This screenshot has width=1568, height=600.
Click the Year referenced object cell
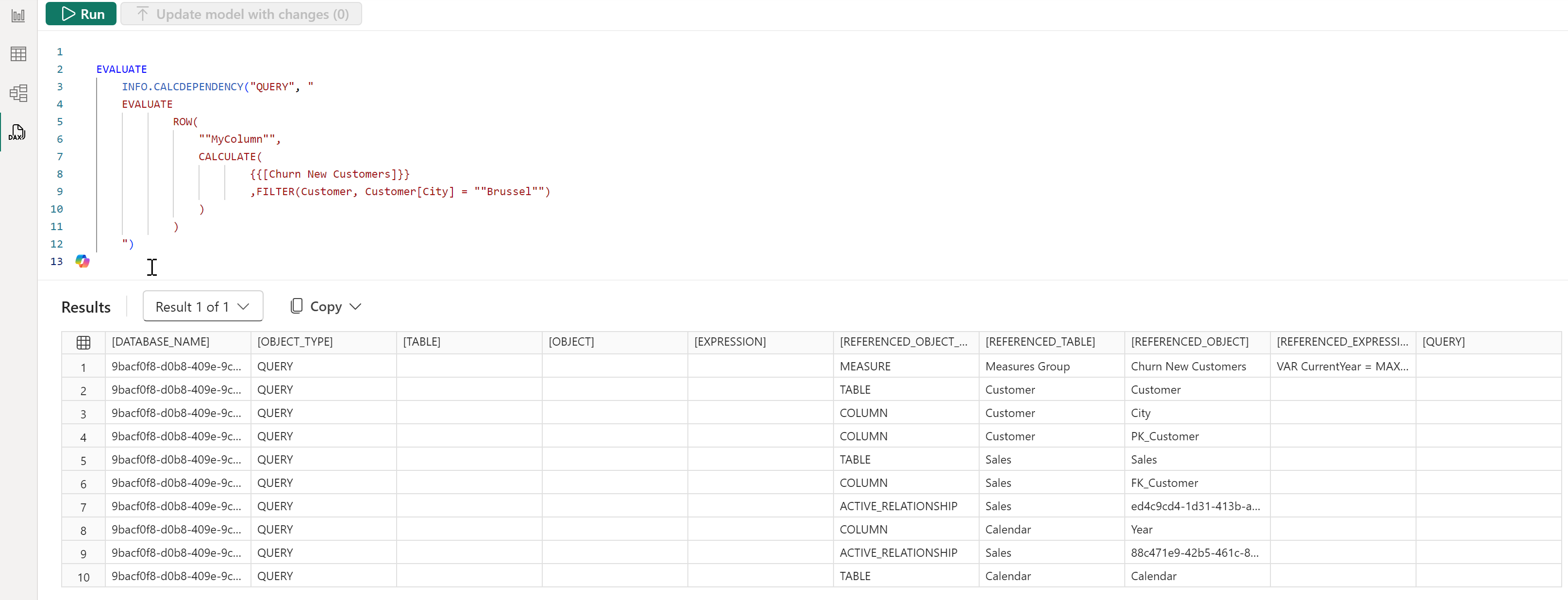coord(1197,530)
